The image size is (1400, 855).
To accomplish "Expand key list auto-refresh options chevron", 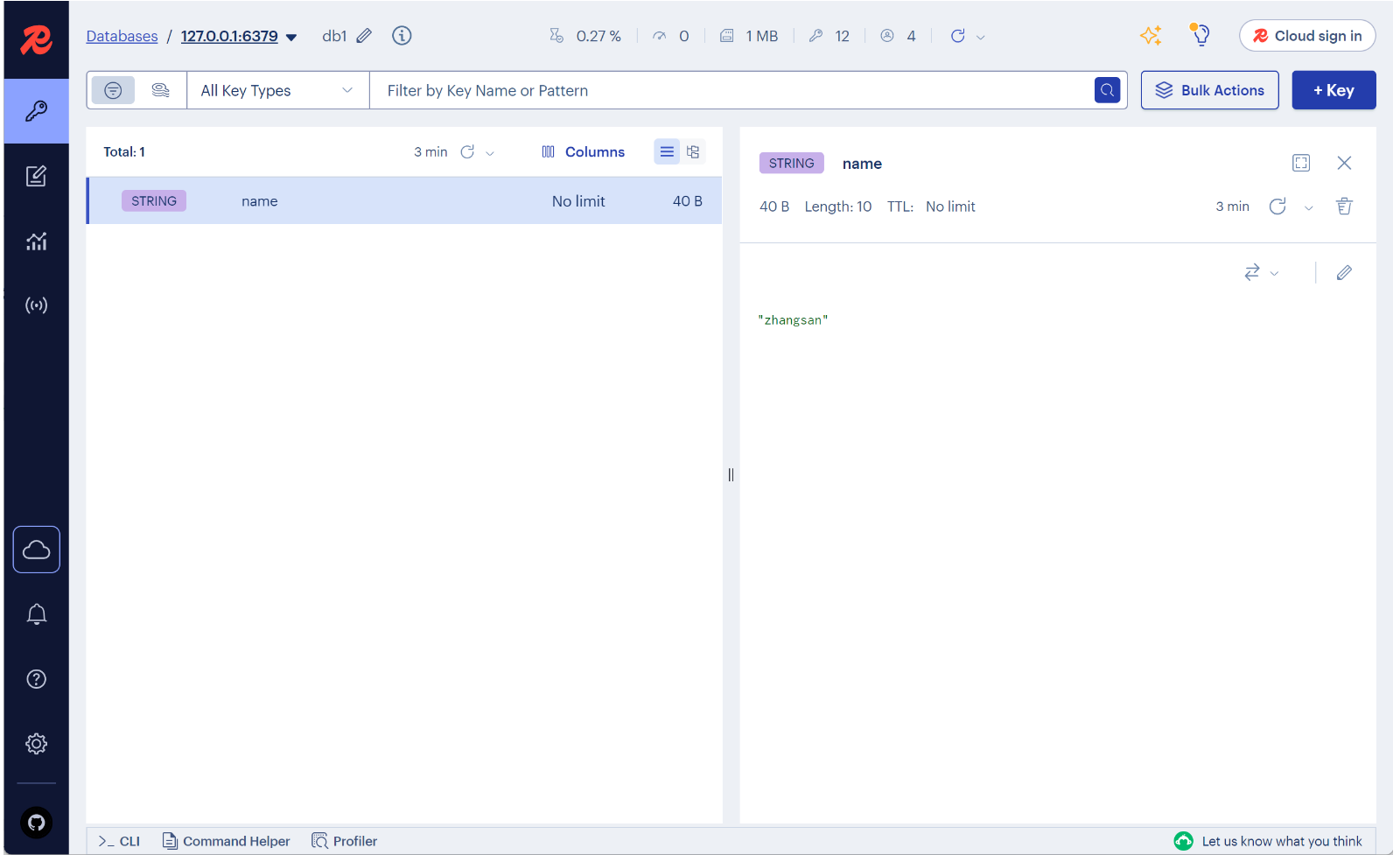I will 490,153.
